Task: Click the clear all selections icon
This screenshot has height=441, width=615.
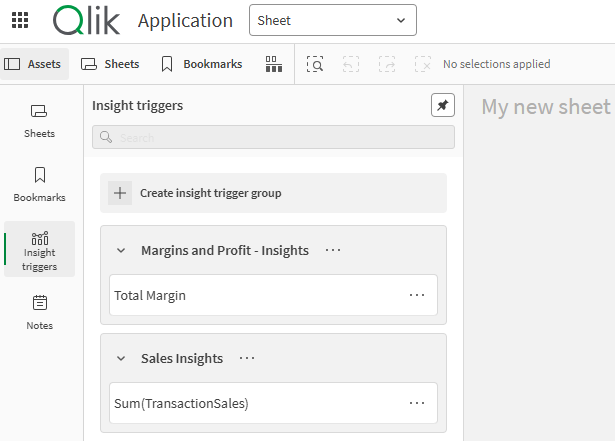Action: (423, 64)
